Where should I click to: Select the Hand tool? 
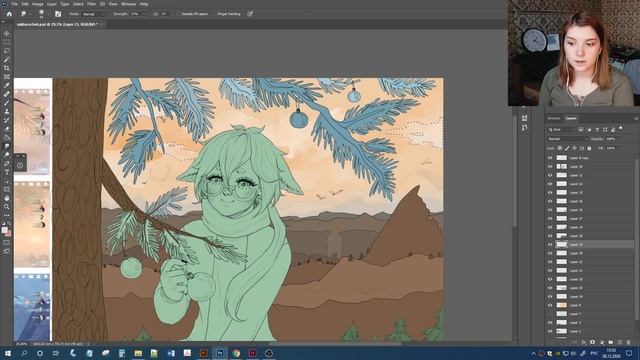tap(7, 198)
